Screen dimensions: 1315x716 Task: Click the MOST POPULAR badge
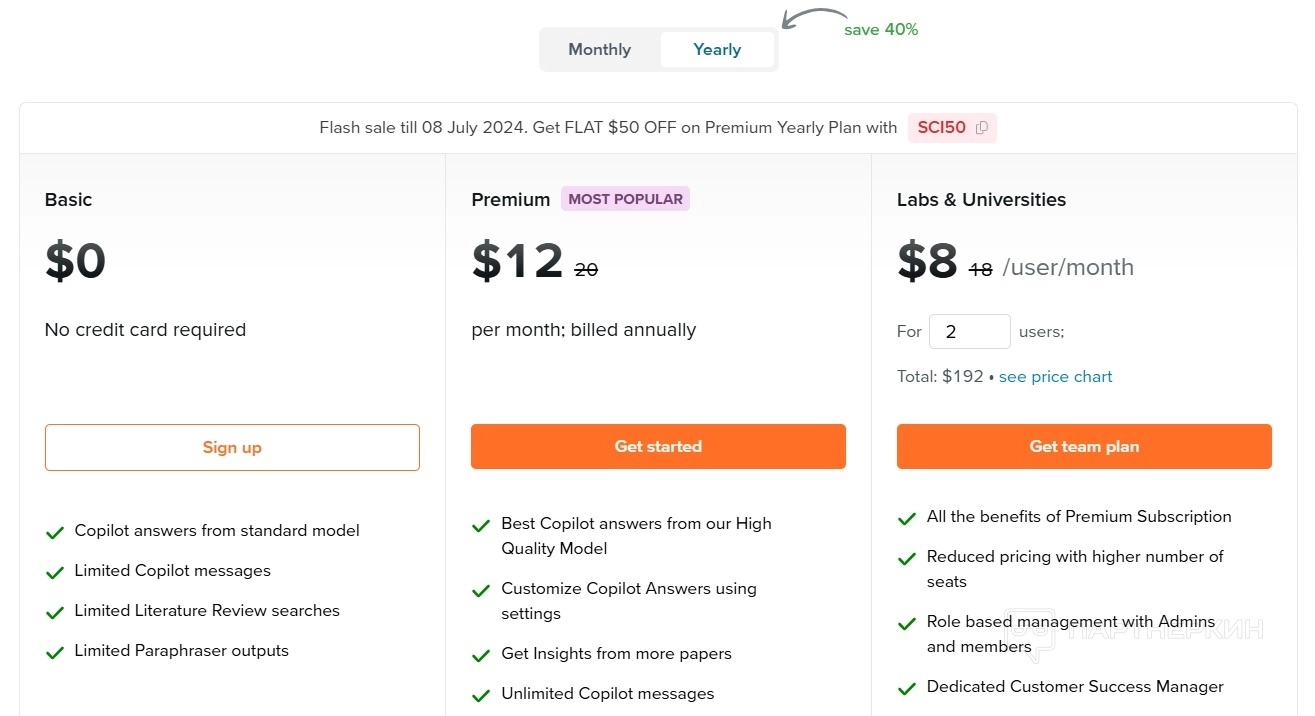click(x=625, y=199)
